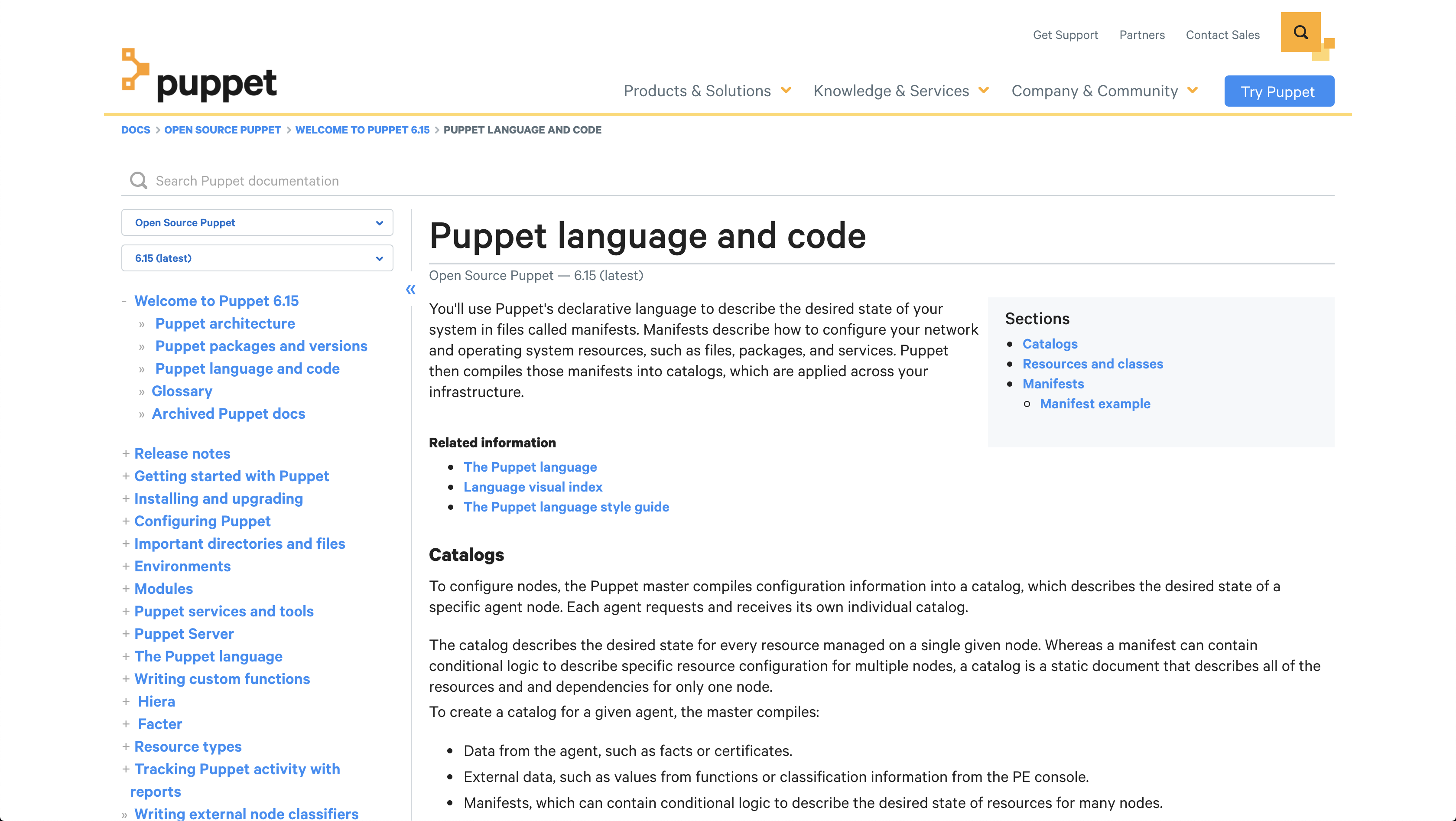Open Puppet packages and versions page

tap(261, 346)
